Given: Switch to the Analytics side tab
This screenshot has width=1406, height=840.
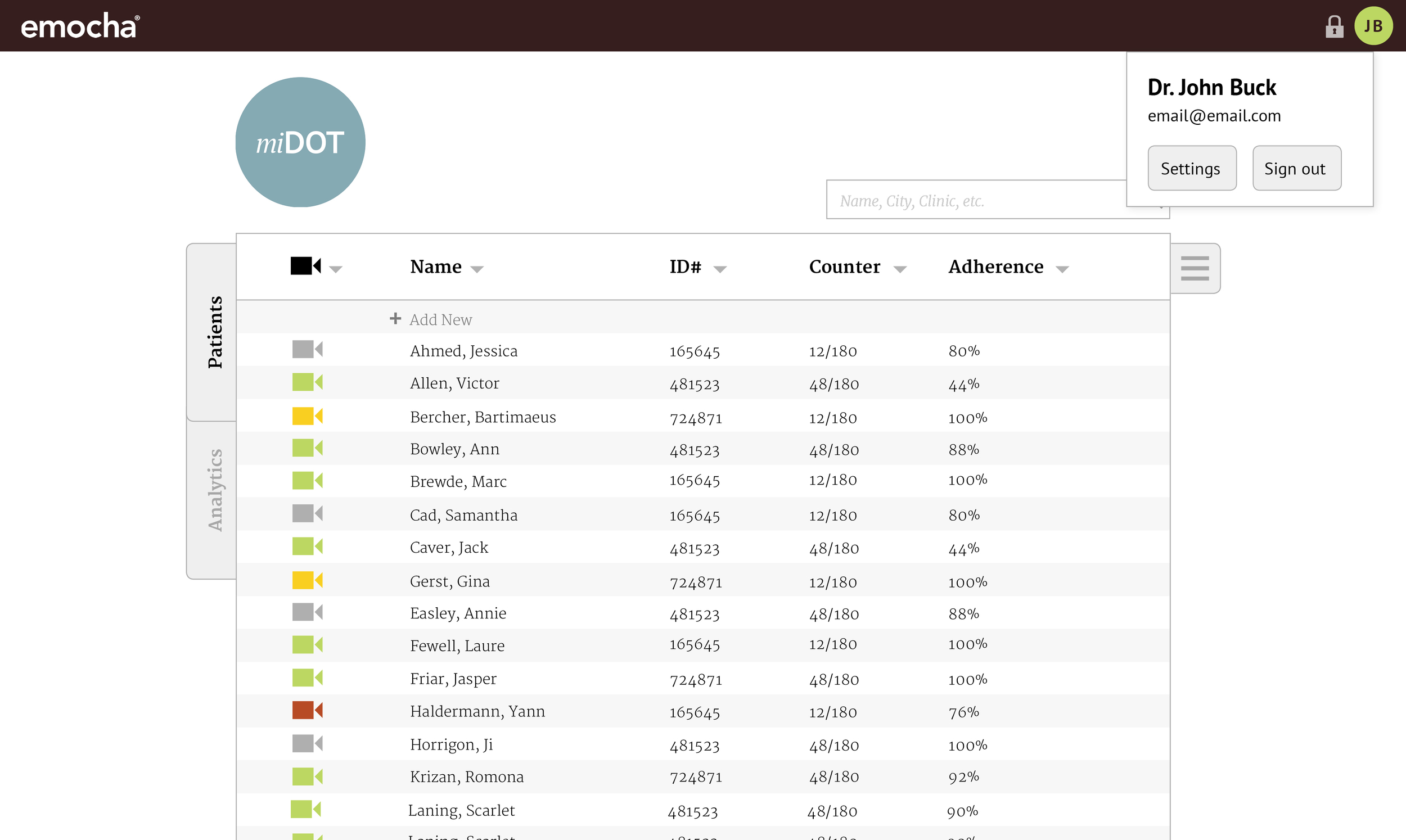Looking at the screenshot, I should [211, 500].
